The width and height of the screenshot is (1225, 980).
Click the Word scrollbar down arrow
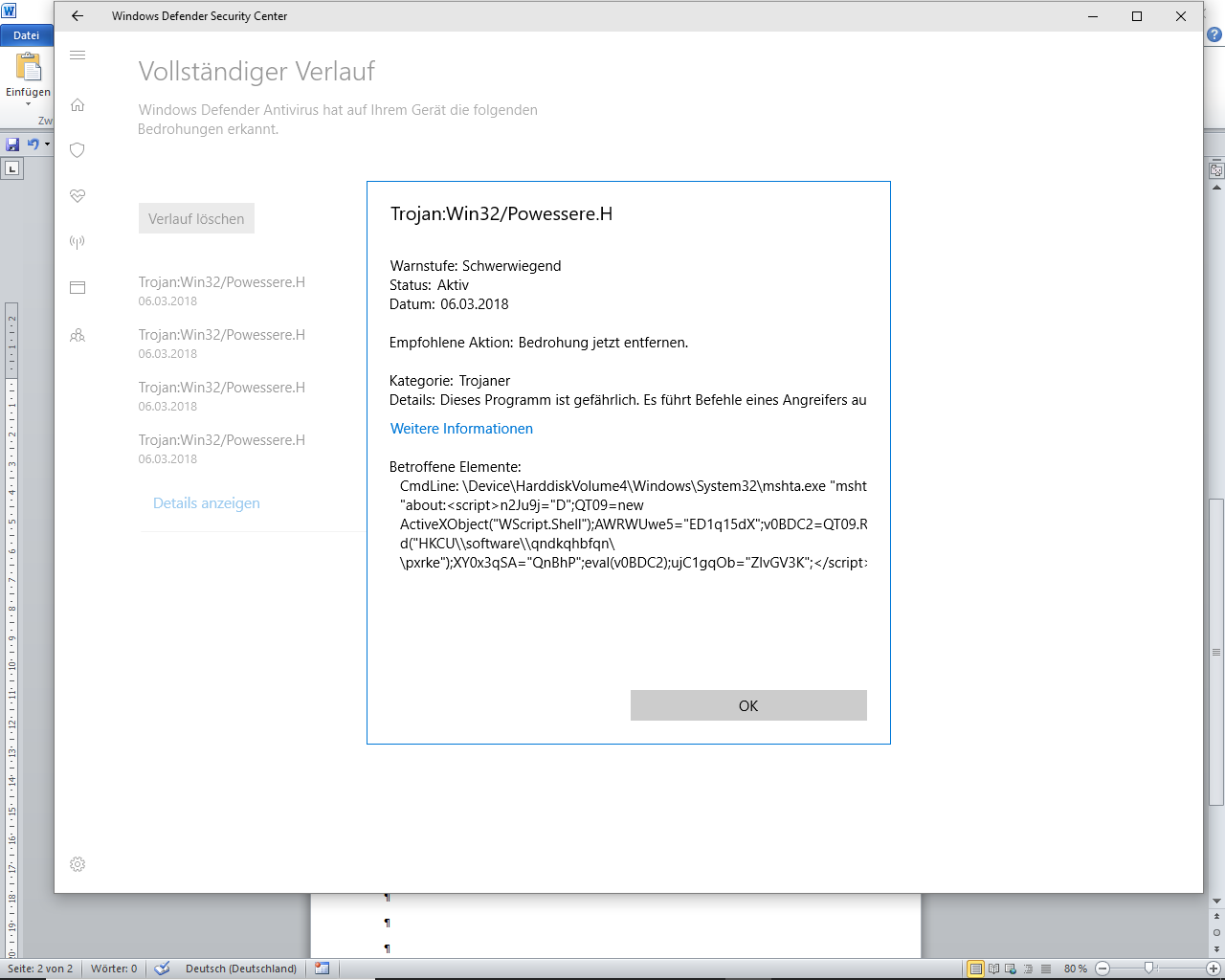coord(1216,902)
